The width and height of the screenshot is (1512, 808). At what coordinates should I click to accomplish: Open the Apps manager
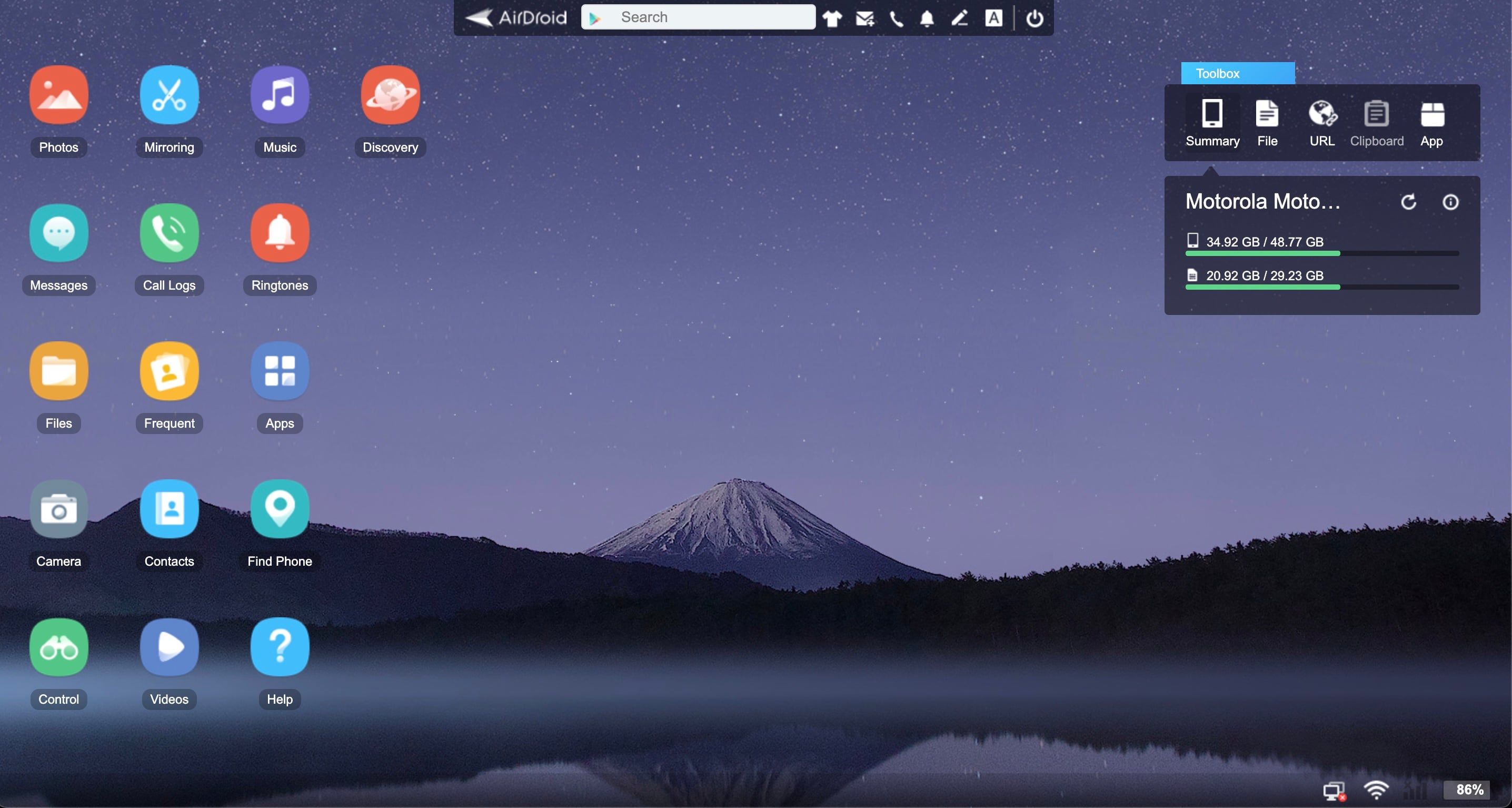tap(280, 371)
